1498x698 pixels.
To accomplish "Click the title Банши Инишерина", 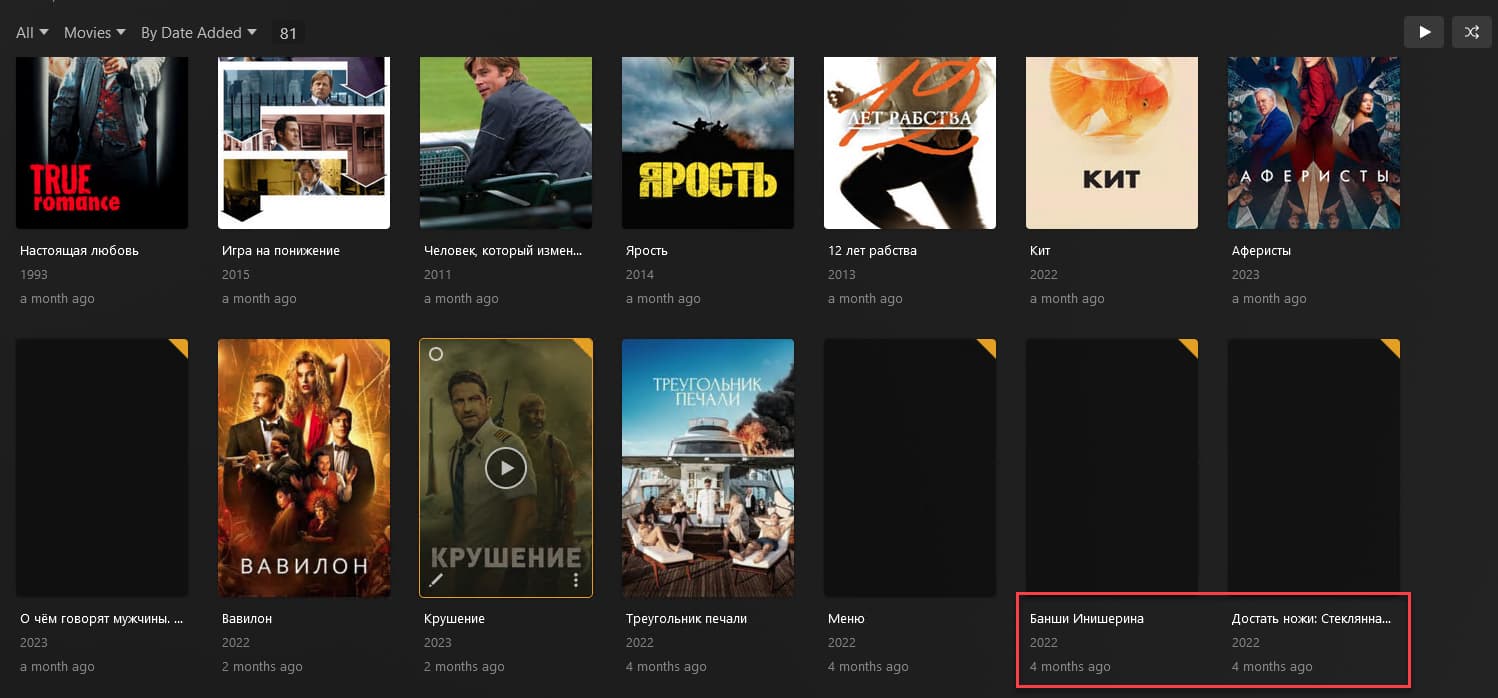I will pyautogui.click(x=1087, y=619).
